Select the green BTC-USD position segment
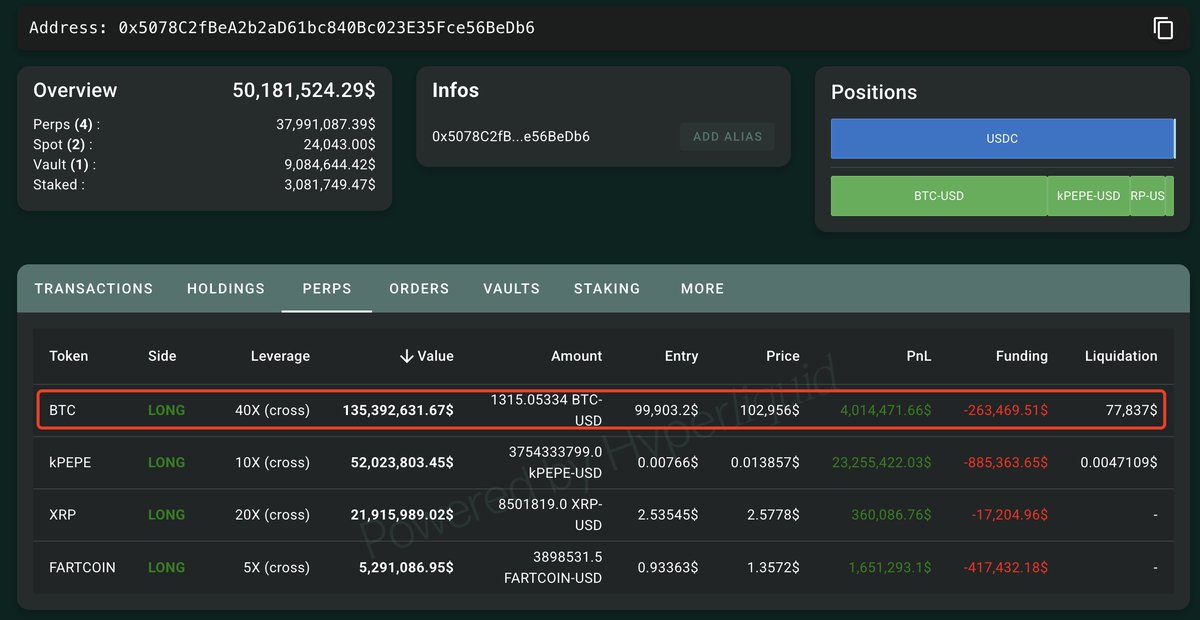1200x620 pixels. coord(939,196)
